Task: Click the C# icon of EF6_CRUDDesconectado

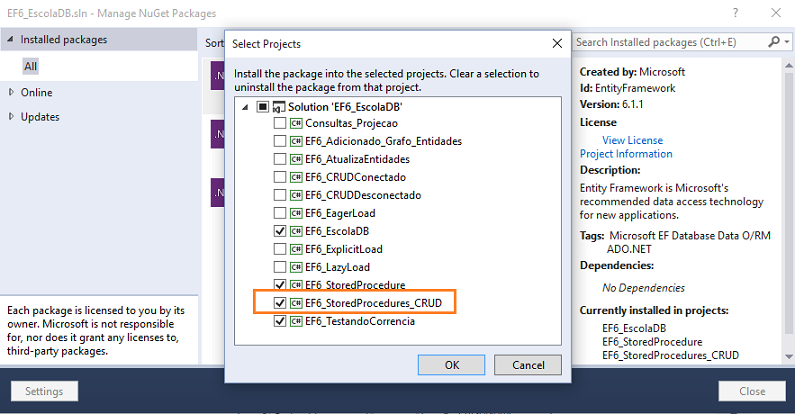Action: click(296, 195)
